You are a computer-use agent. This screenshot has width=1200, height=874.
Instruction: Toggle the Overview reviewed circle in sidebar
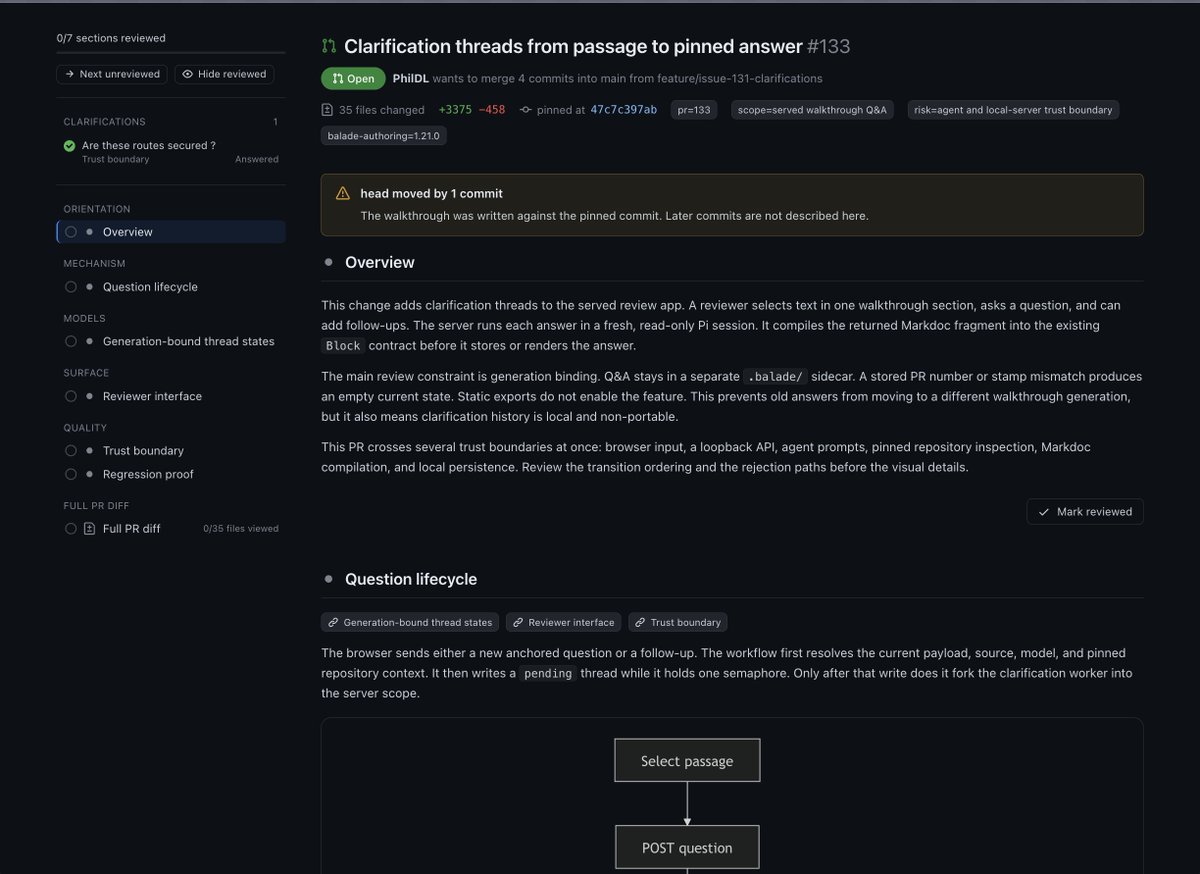tap(71, 232)
